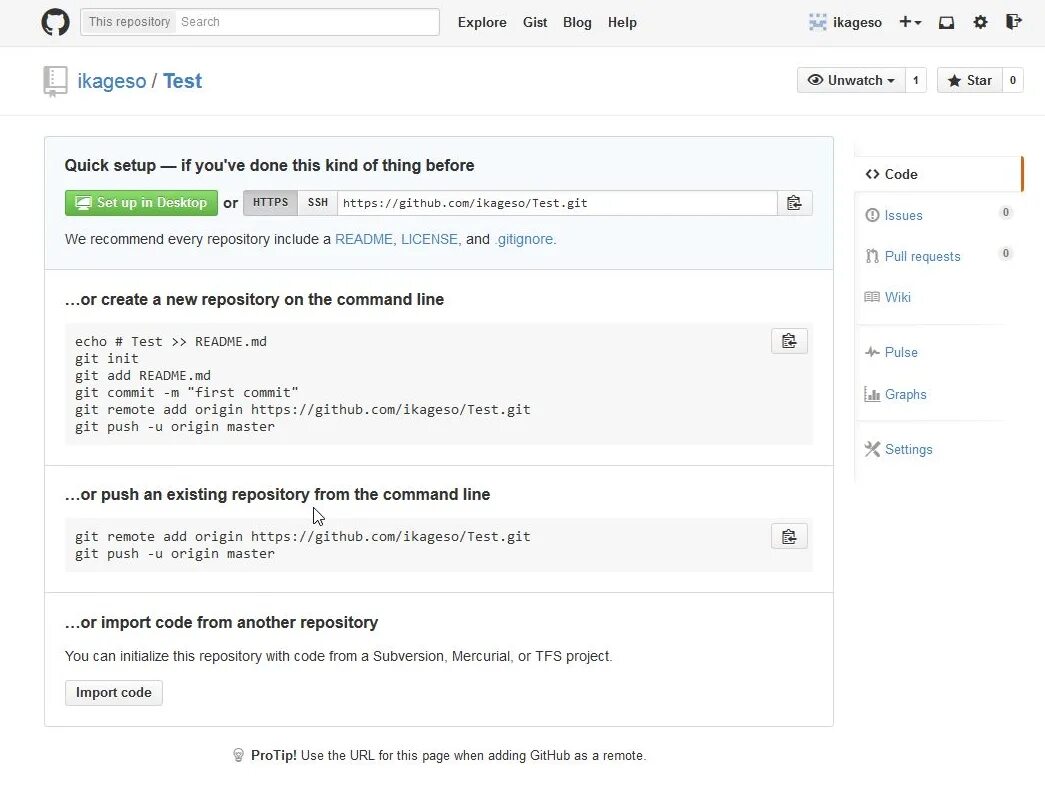Copy the repository clone URL to clipboard
Image resolution: width=1045 pixels, height=785 pixels.
tap(794, 203)
